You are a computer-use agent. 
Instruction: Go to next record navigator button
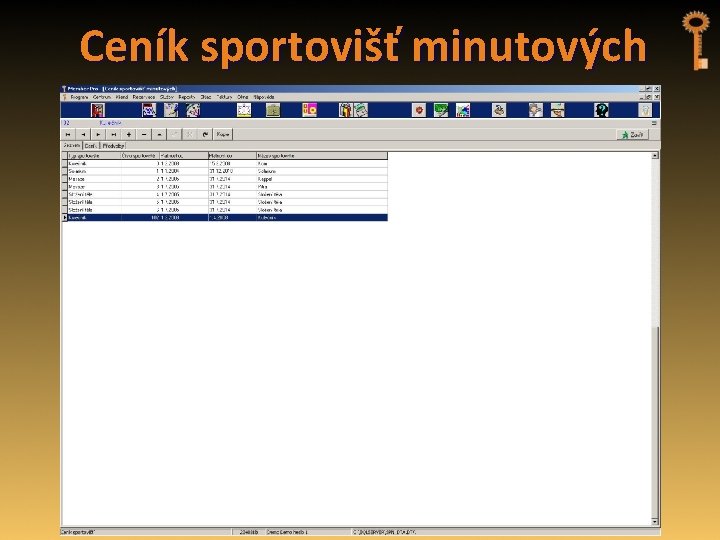[98, 135]
